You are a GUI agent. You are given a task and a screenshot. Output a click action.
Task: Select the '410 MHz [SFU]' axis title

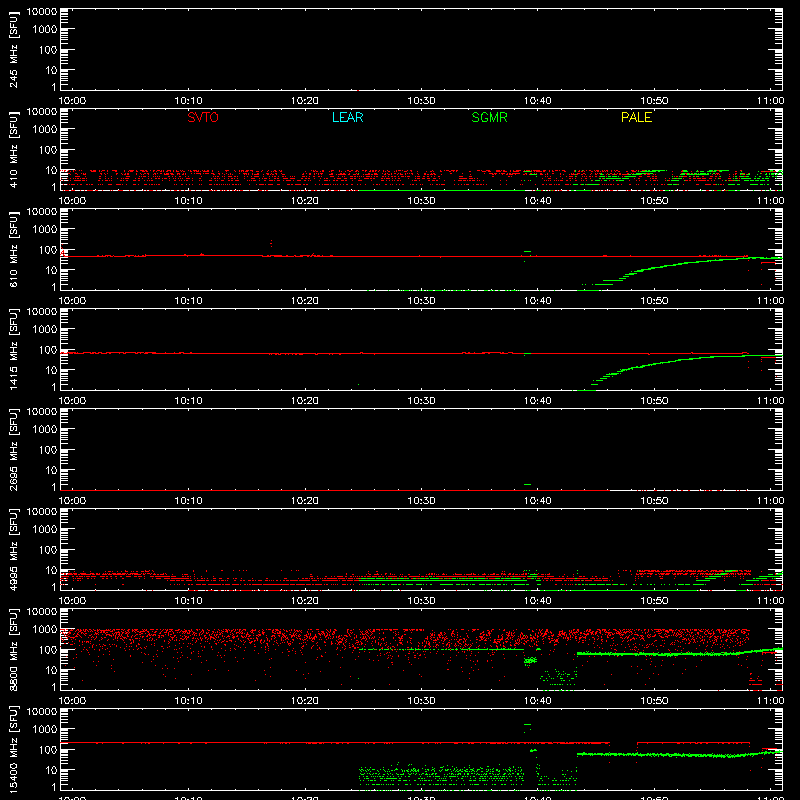pos(13,150)
